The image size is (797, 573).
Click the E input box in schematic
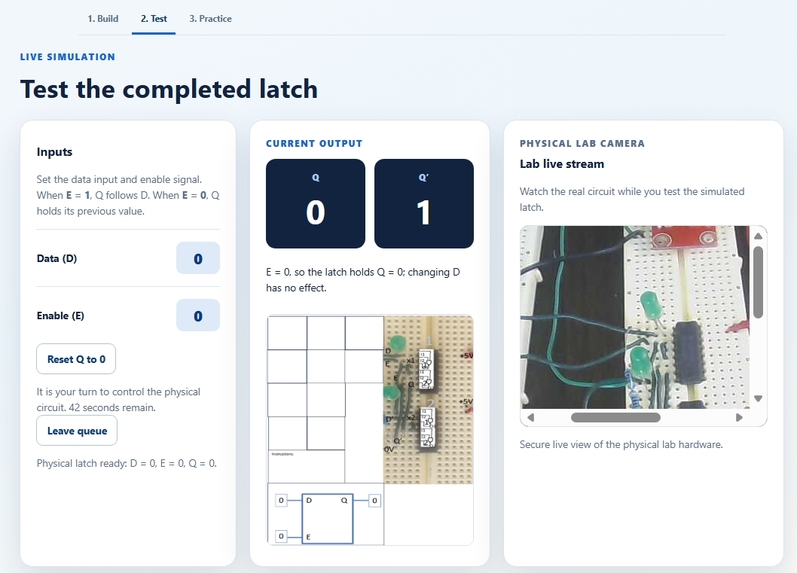tap(281, 536)
